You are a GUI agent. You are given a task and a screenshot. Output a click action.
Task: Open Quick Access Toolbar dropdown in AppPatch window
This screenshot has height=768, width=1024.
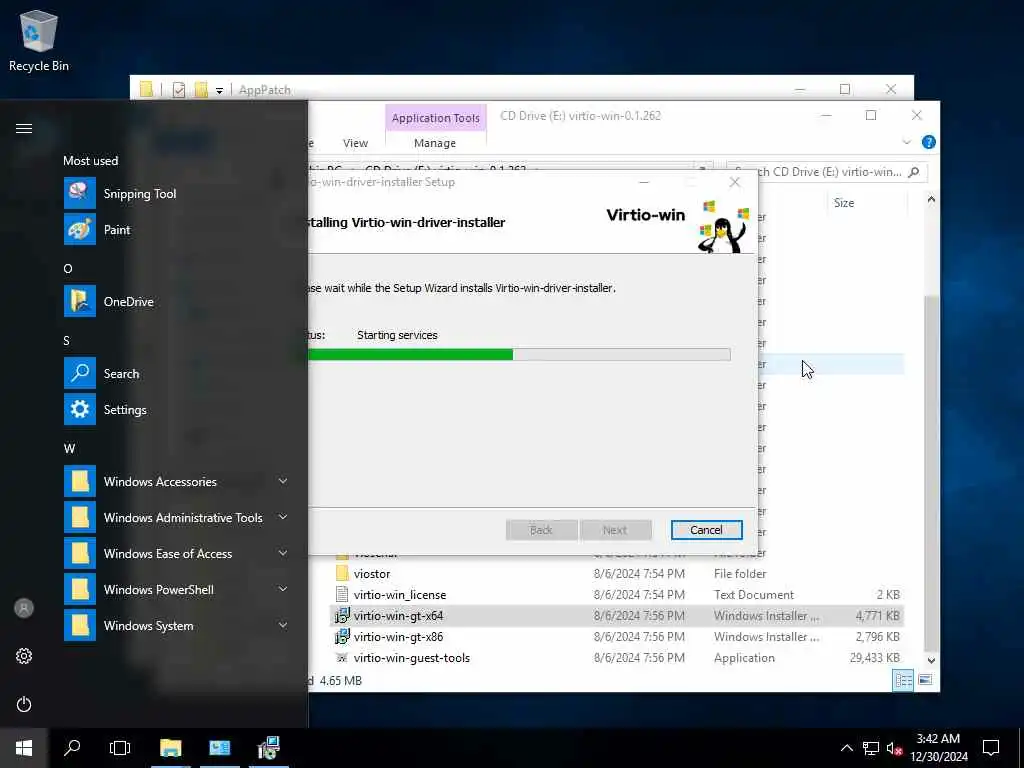(x=219, y=90)
